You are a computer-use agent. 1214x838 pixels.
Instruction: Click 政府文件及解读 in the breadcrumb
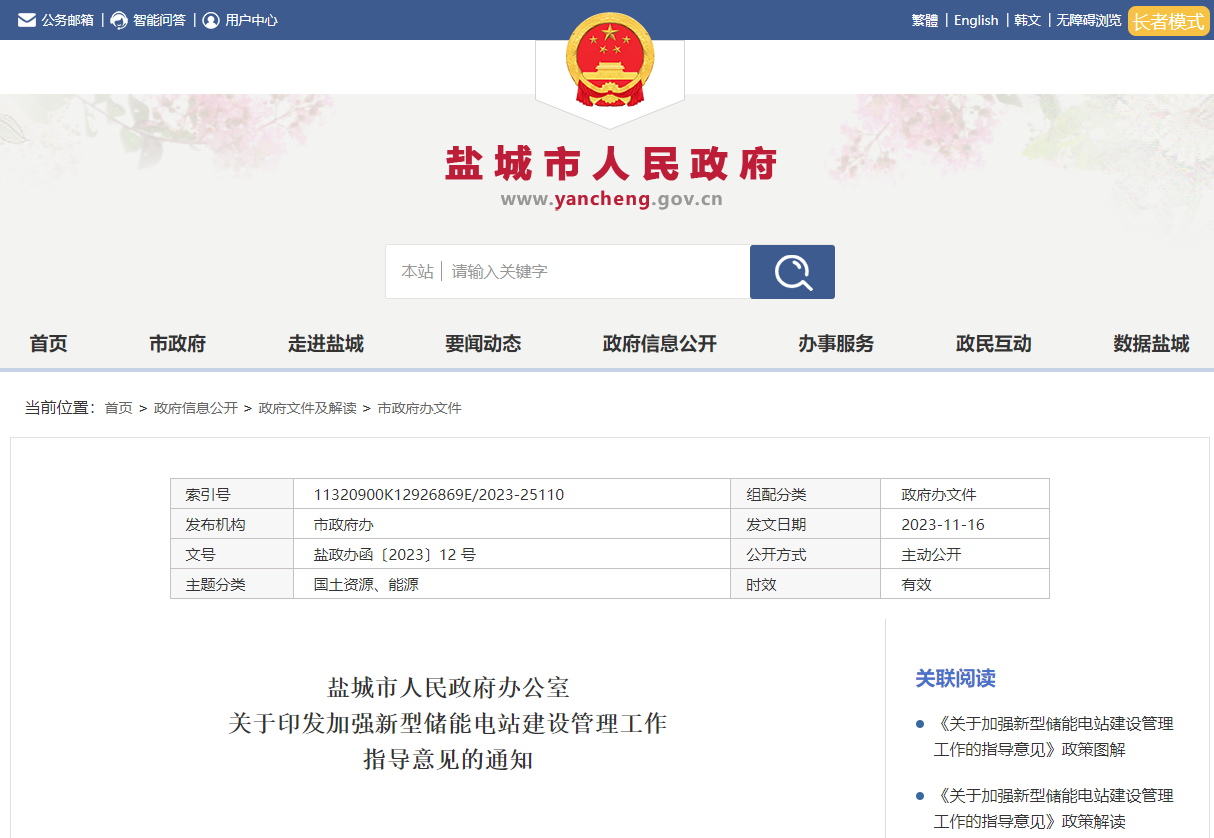tap(307, 408)
